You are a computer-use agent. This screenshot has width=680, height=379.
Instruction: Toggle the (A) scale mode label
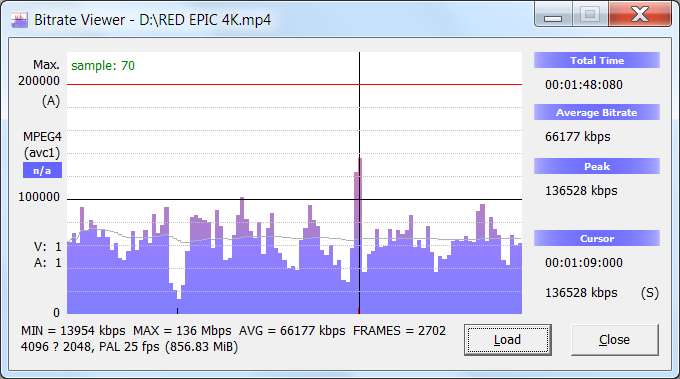pos(51,101)
